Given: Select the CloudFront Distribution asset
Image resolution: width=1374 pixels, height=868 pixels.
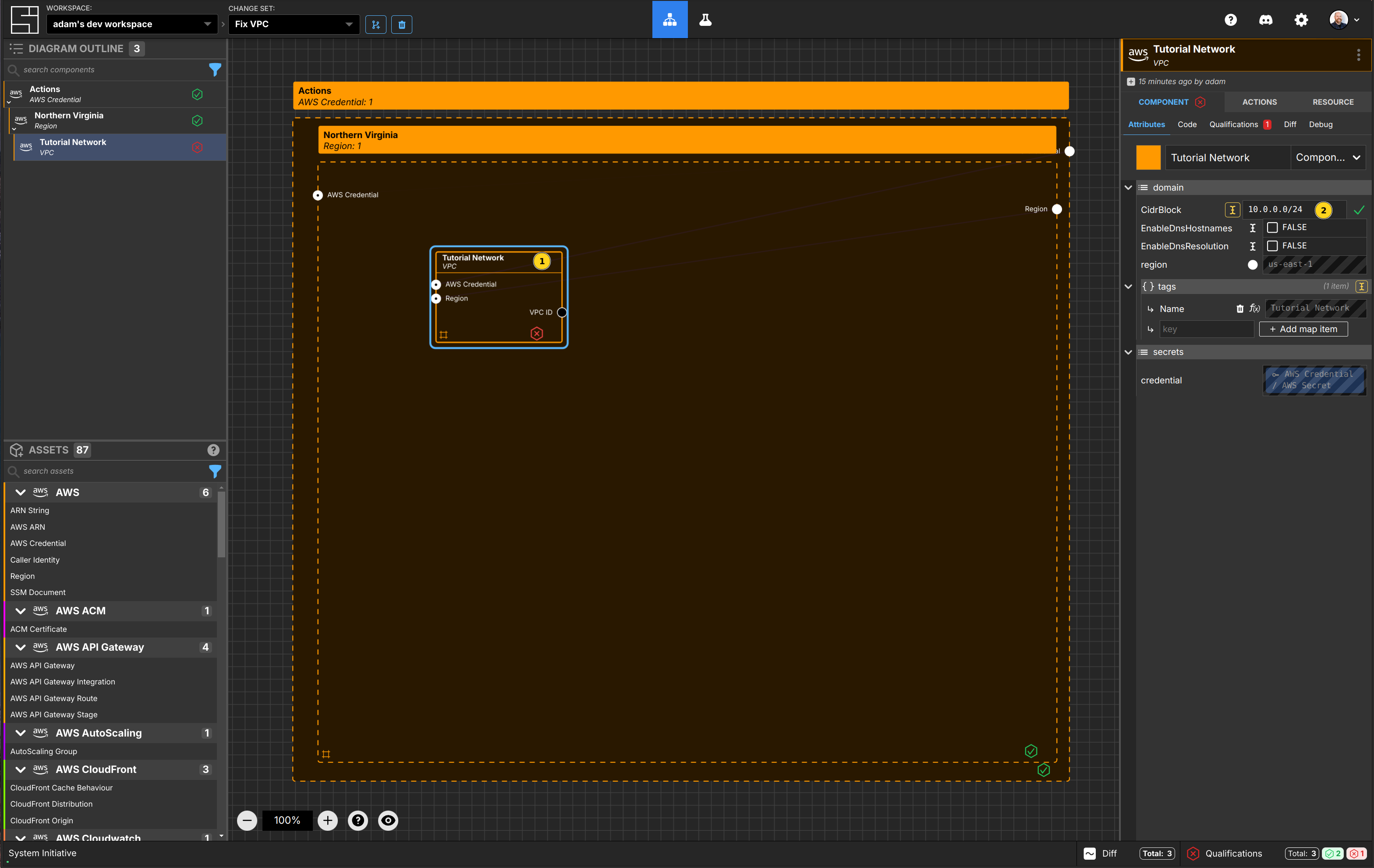Looking at the screenshot, I should point(51,804).
